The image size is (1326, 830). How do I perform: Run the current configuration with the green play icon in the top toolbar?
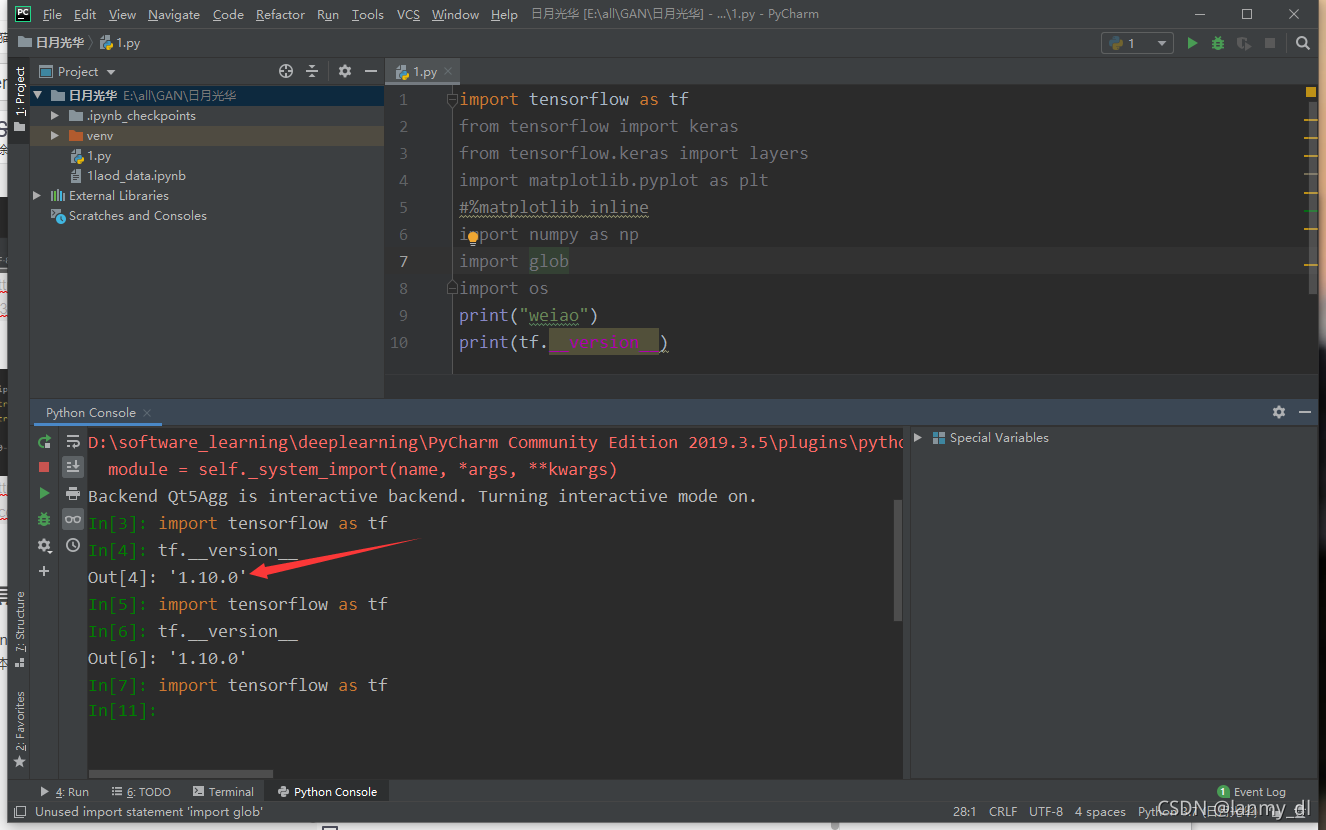pos(1192,43)
